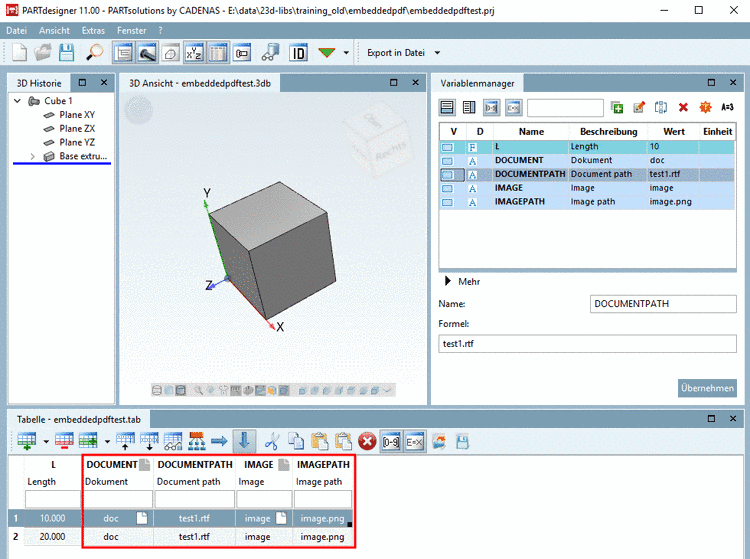Select Plane YZ in history tree
This screenshot has width=750, height=559.
click(77, 142)
